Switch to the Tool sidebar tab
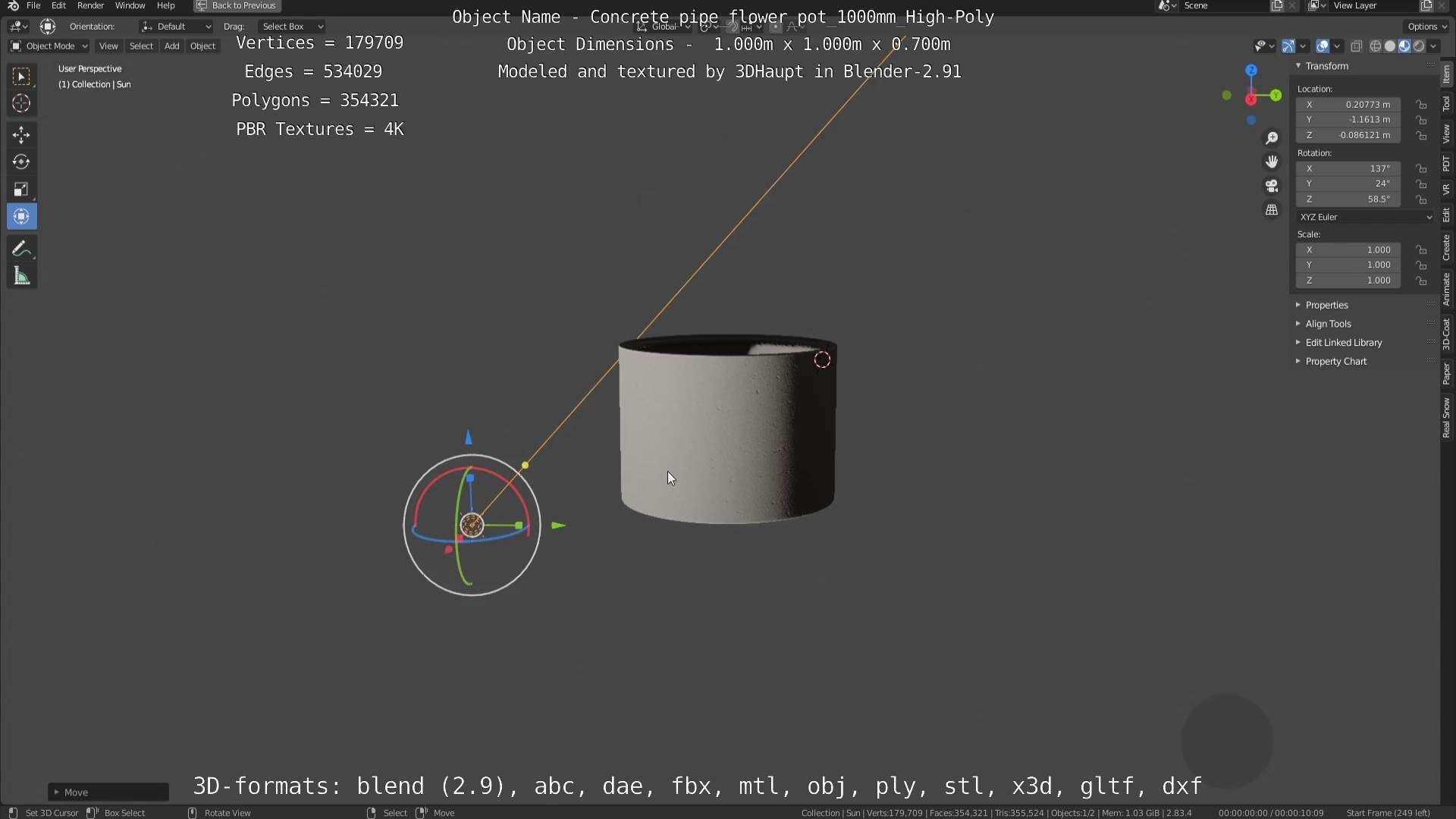 coord(1446,104)
